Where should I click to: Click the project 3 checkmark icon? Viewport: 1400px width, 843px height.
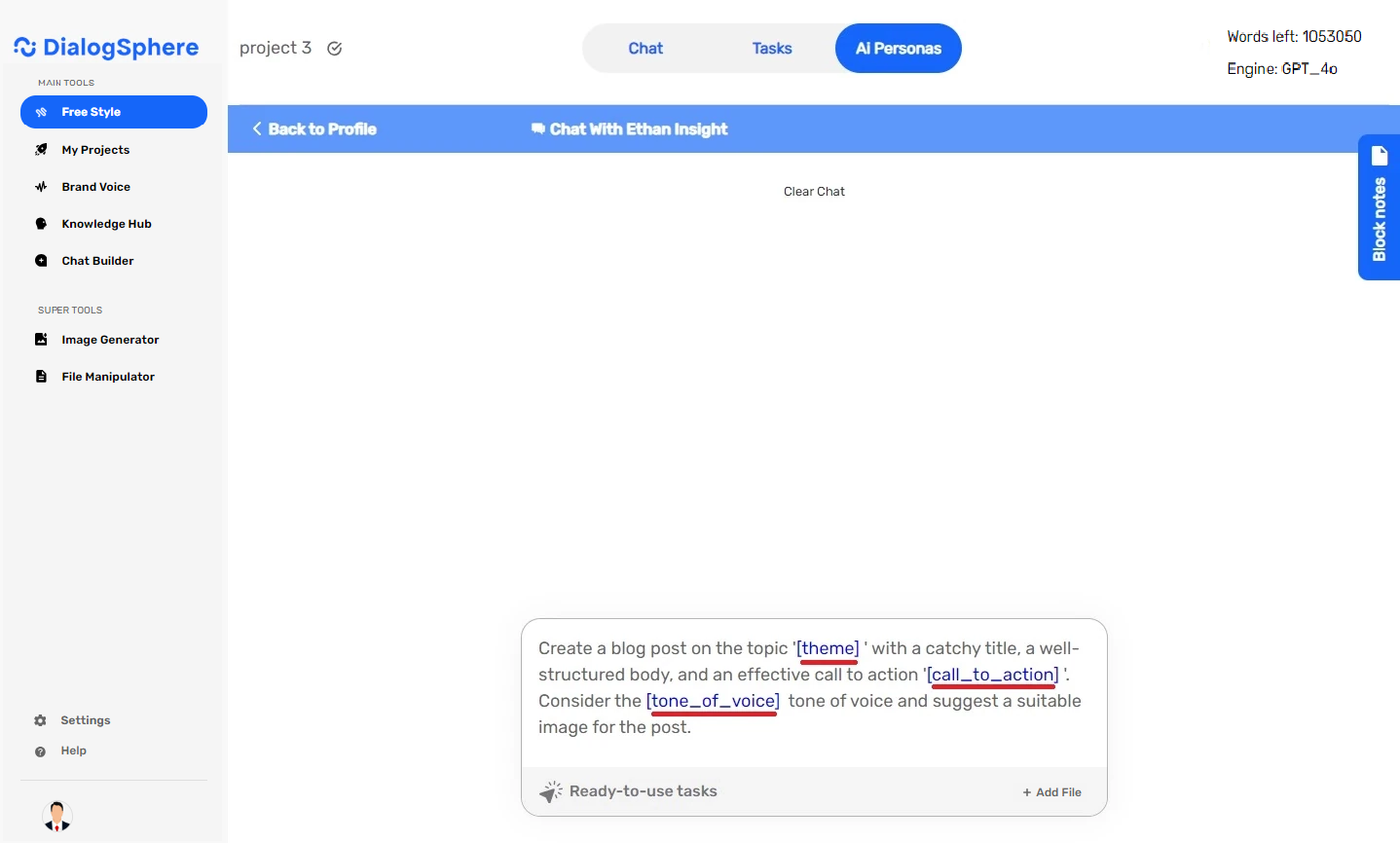pyautogui.click(x=334, y=49)
